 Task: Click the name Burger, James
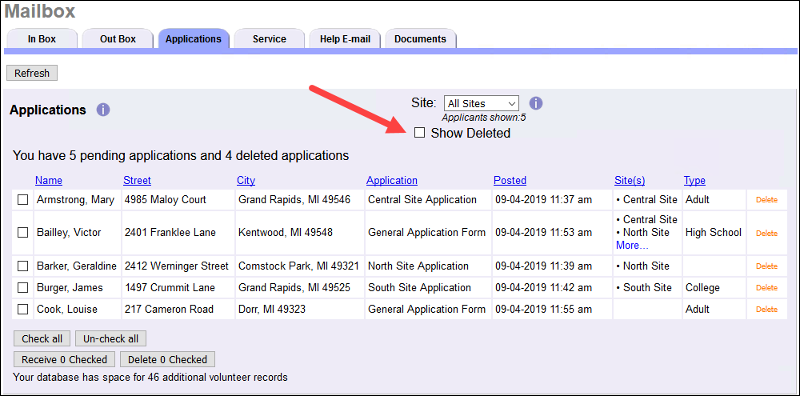69,287
